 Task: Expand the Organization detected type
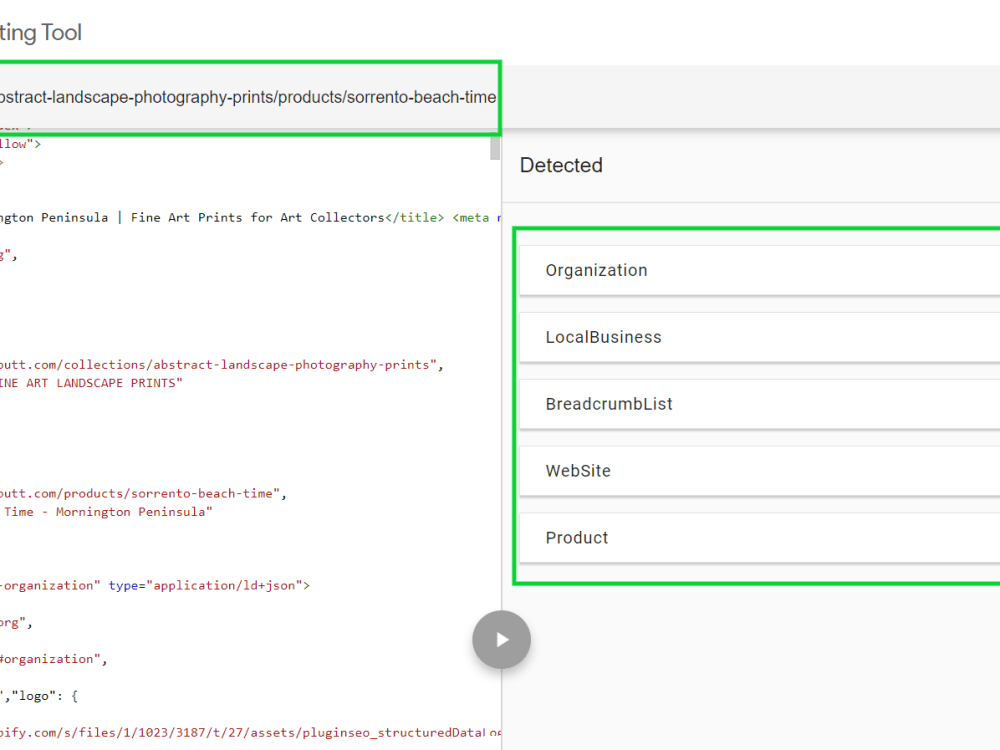[597, 270]
